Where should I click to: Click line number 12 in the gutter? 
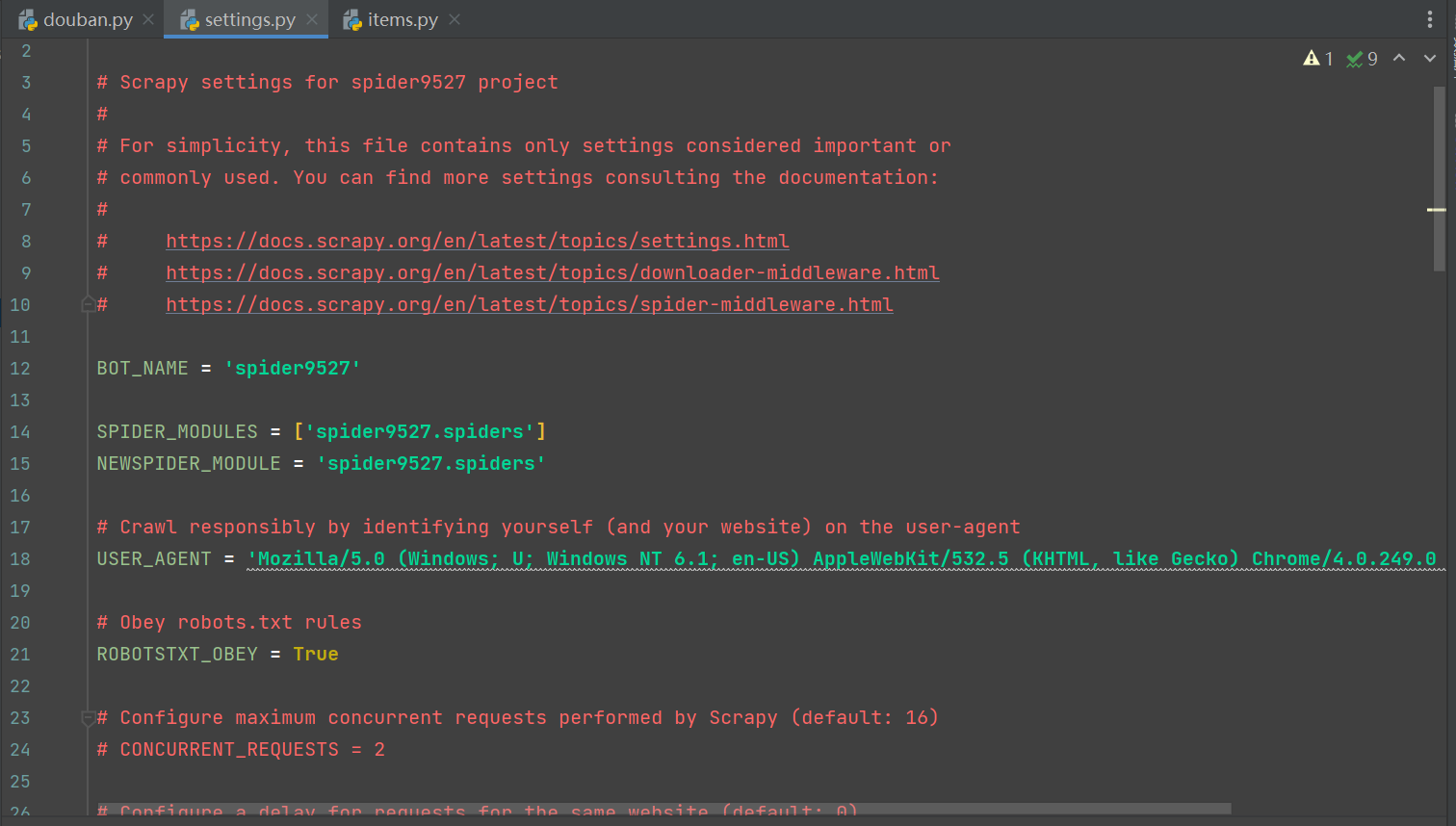click(x=20, y=368)
